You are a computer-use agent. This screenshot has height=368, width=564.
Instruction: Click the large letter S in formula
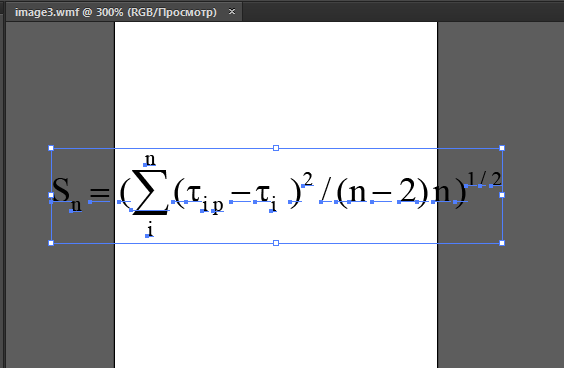(61, 189)
